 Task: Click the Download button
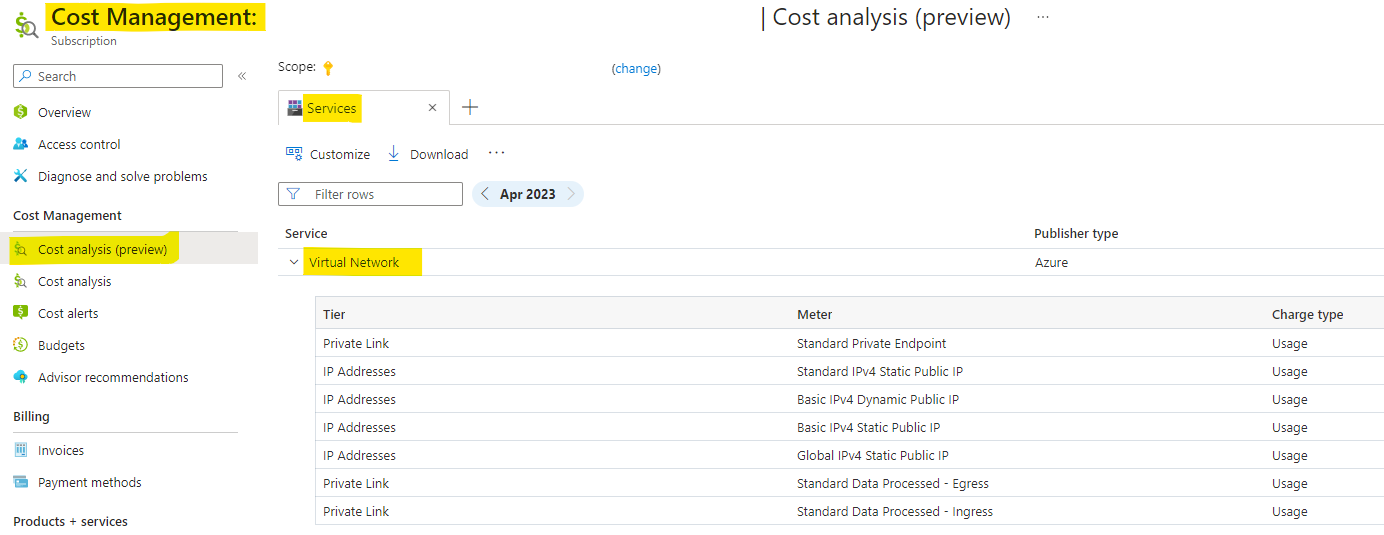428,154
